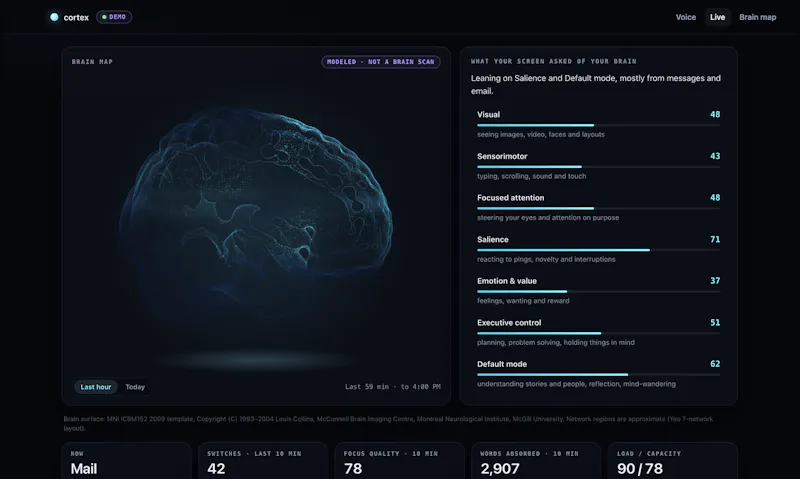
Task: Click the DEMO status badge
Action: [x=114, y=17]
